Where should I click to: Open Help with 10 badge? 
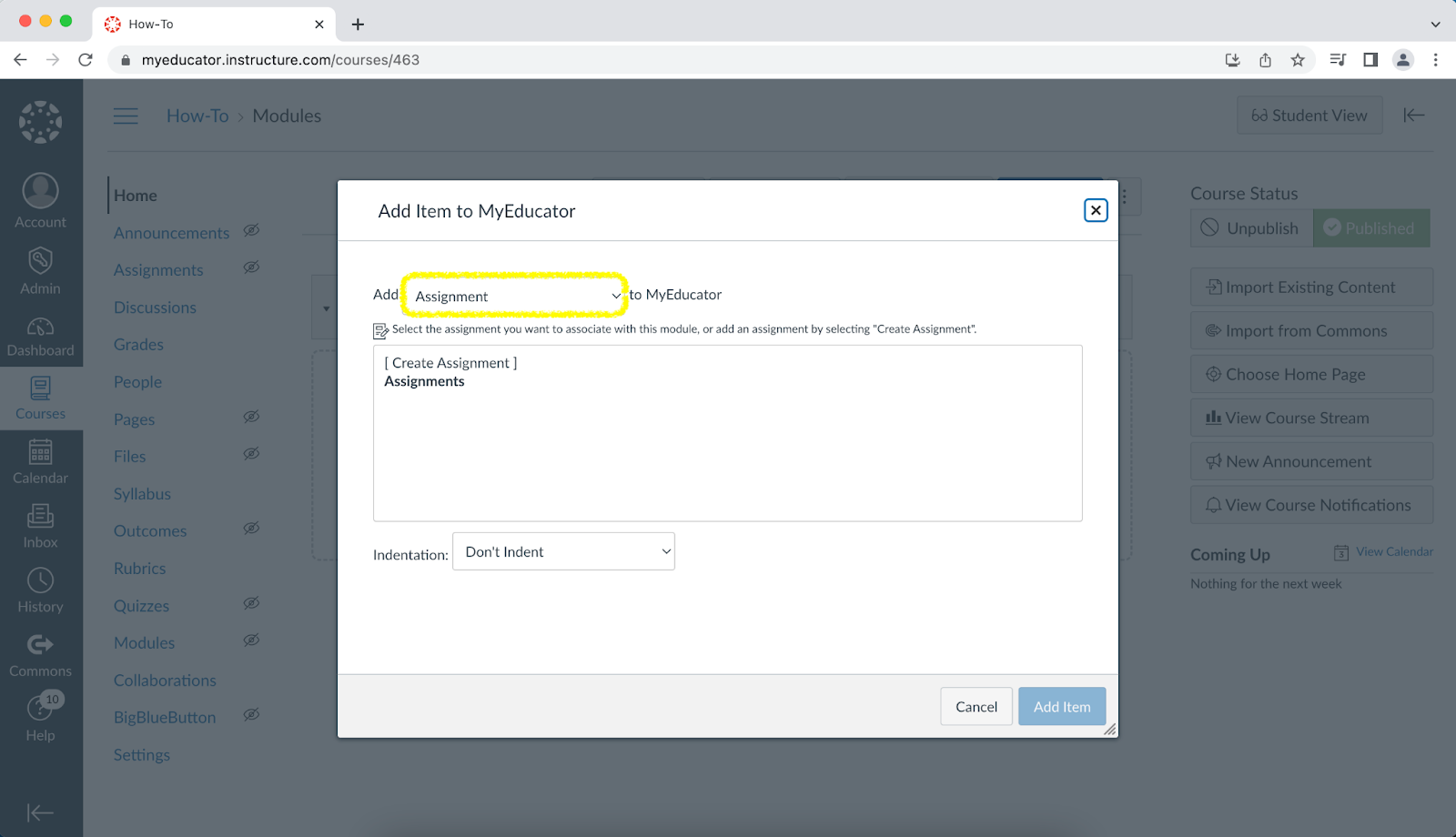click(x=41, y=718)
